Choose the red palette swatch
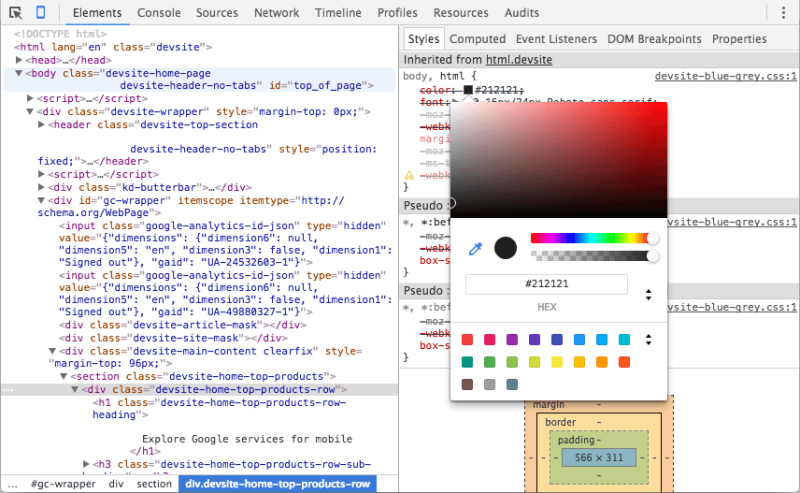 467,340
